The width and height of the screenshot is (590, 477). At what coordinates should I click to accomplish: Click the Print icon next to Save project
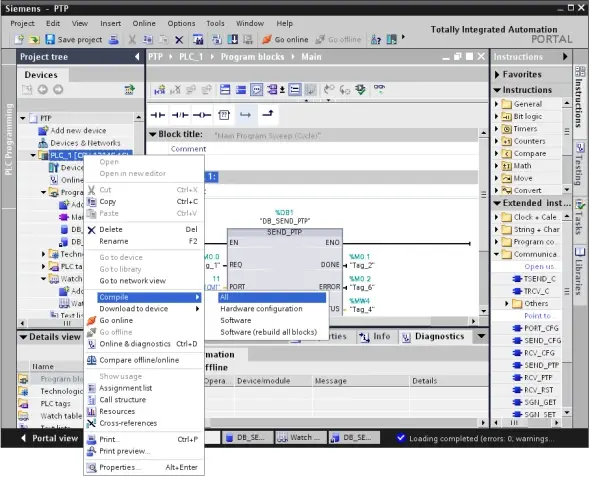pyautogui.click(x=114, y=39)
